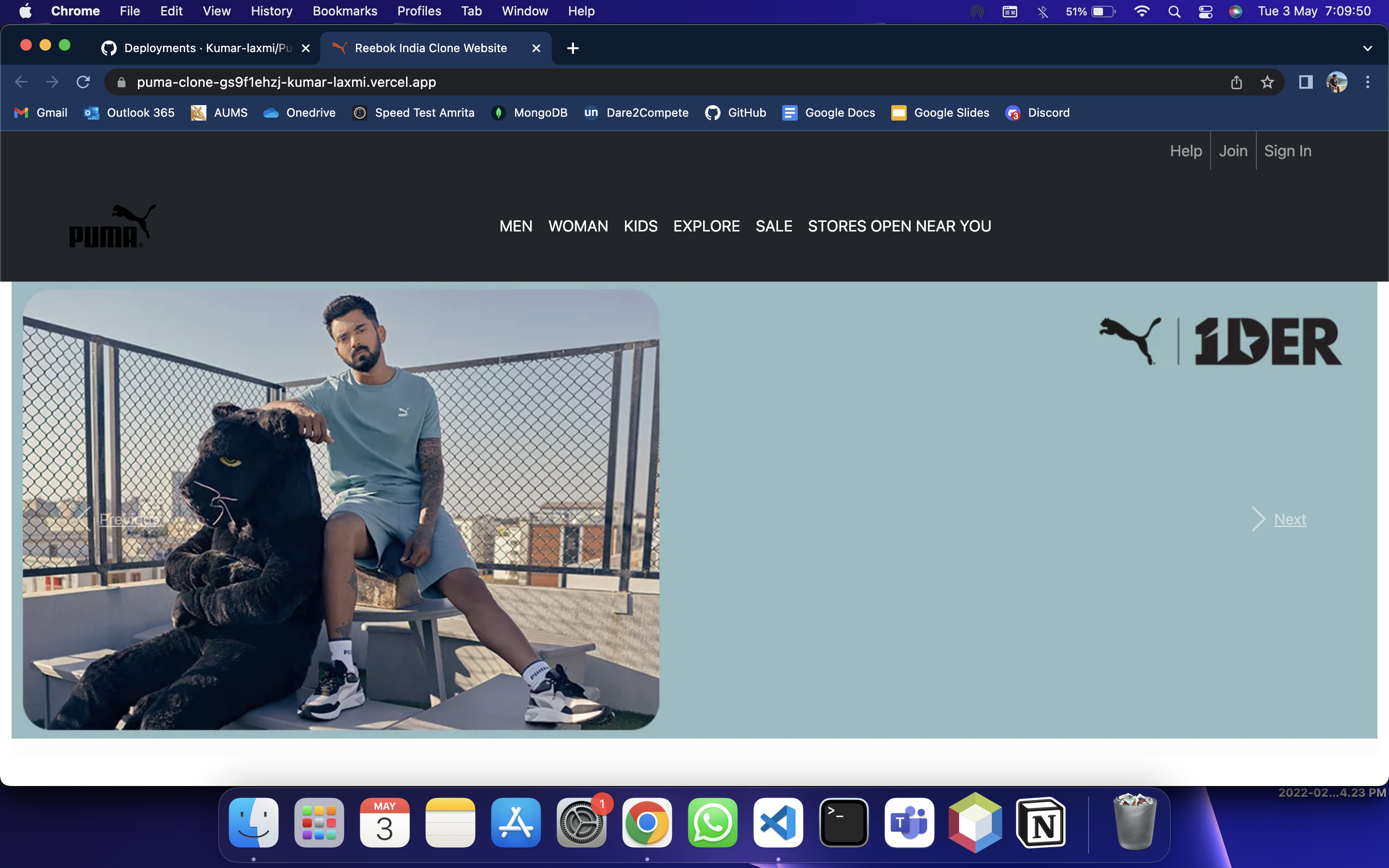Open Chrome side panel icon

1306,82
